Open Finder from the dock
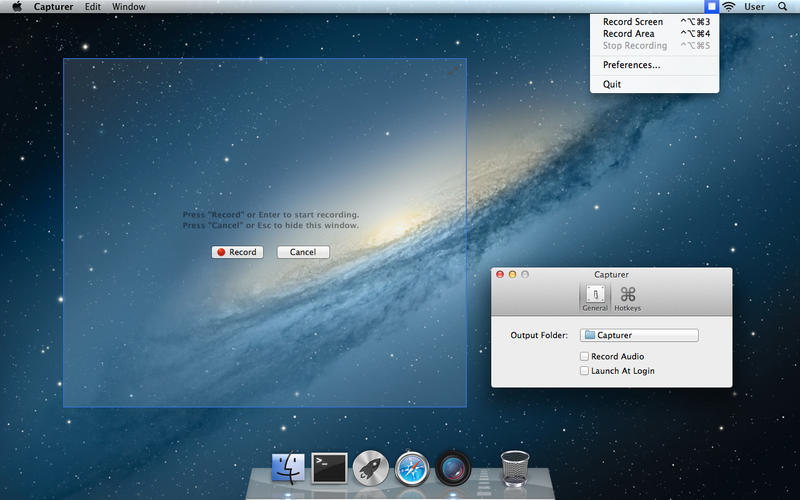The height and width of the screenshot is (500, 800). pos(288,467)
